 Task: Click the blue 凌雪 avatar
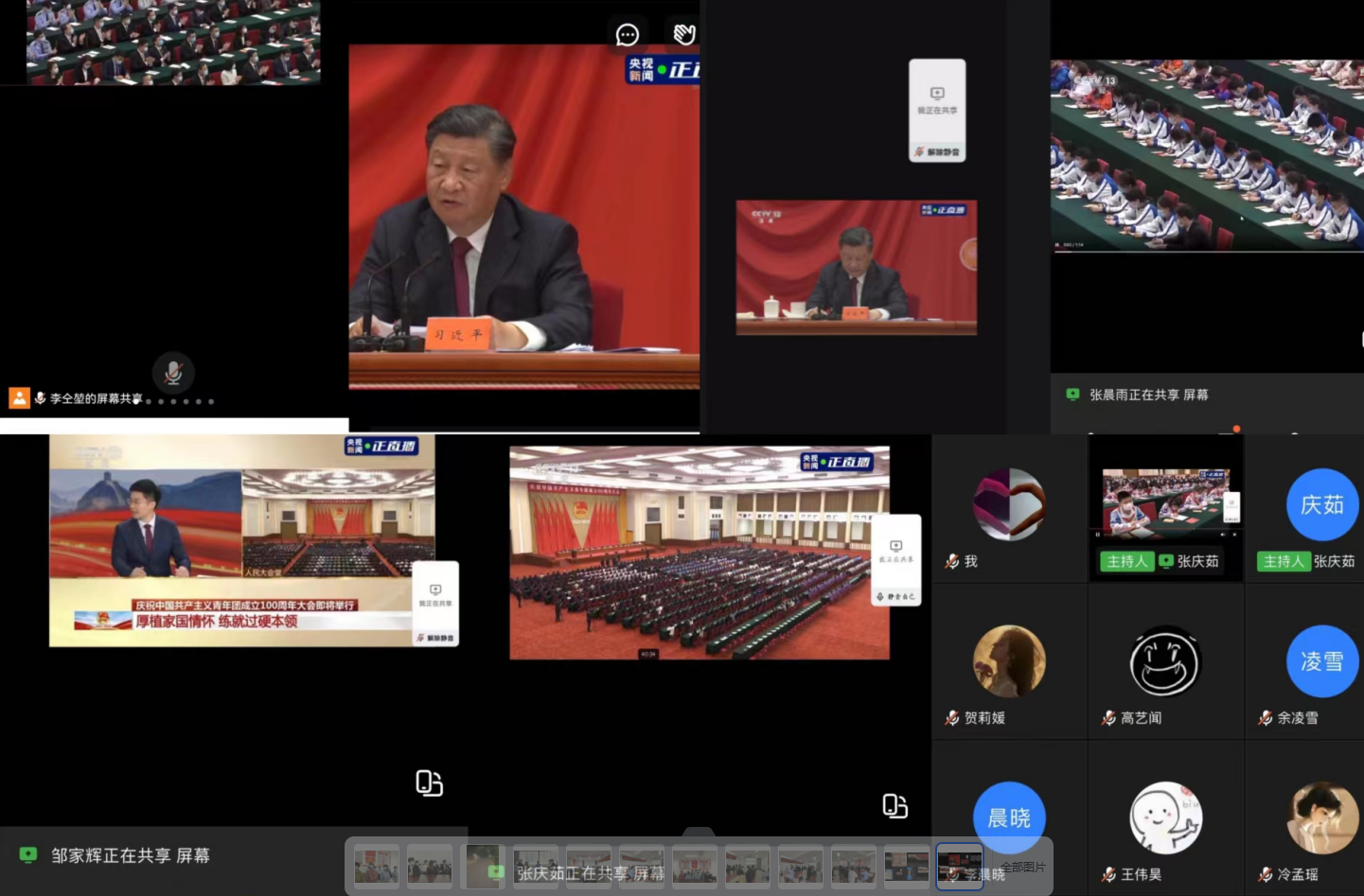click(1321, 661)
